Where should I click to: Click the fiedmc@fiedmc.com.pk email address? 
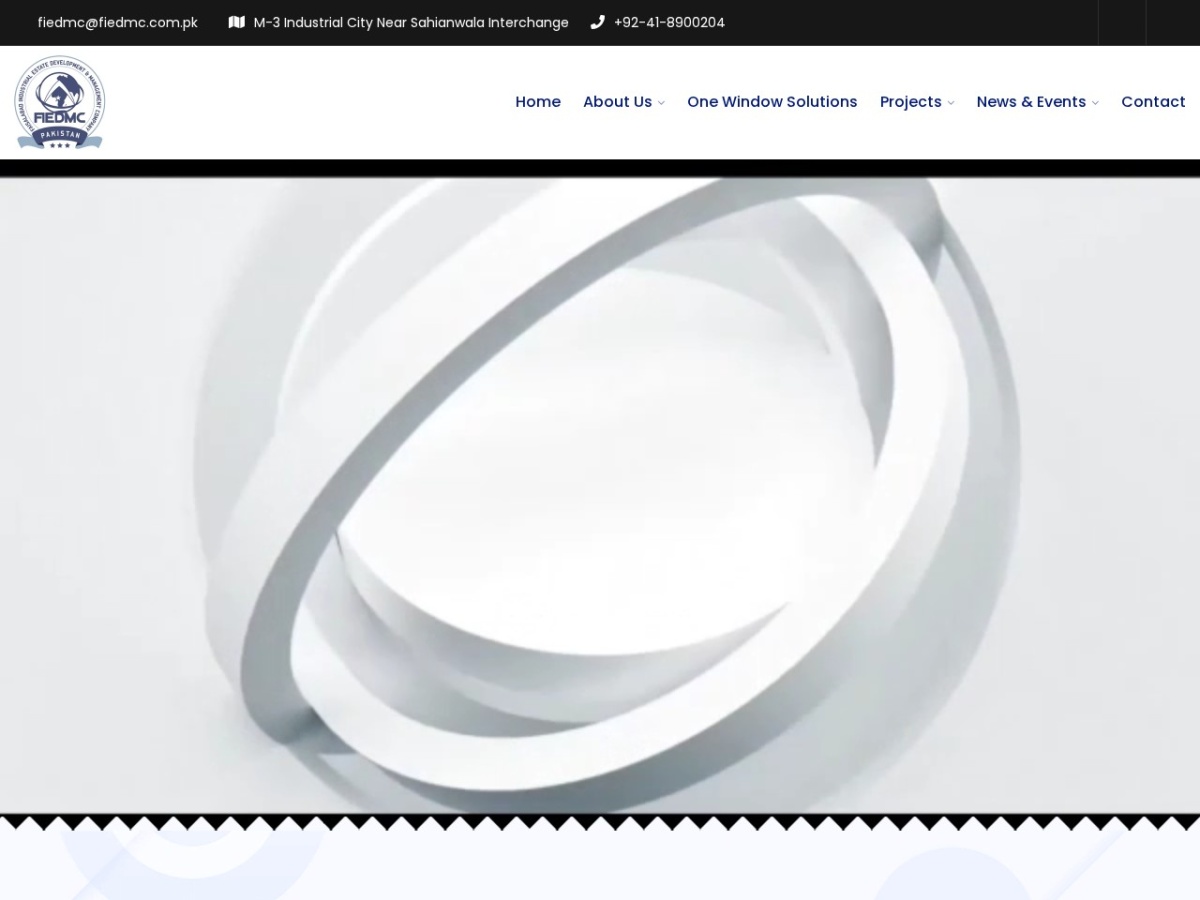pos(118,22)
